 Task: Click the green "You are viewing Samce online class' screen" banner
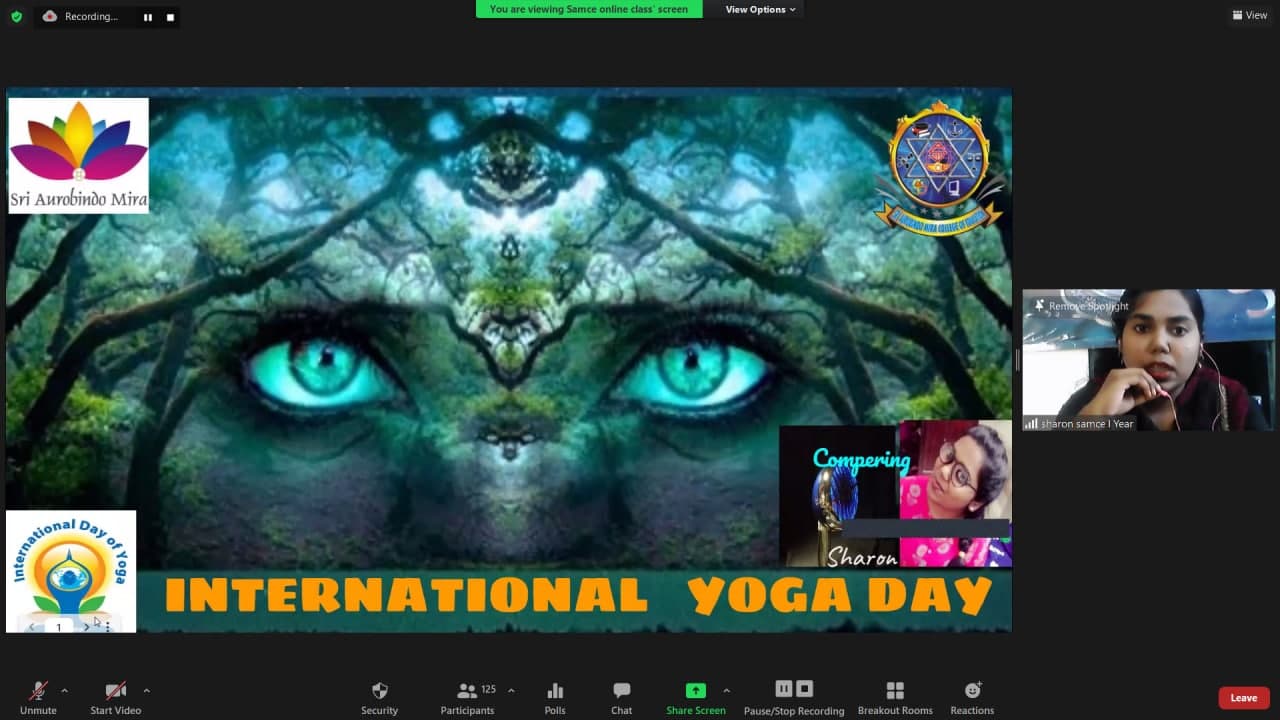[x=589, y=9]
